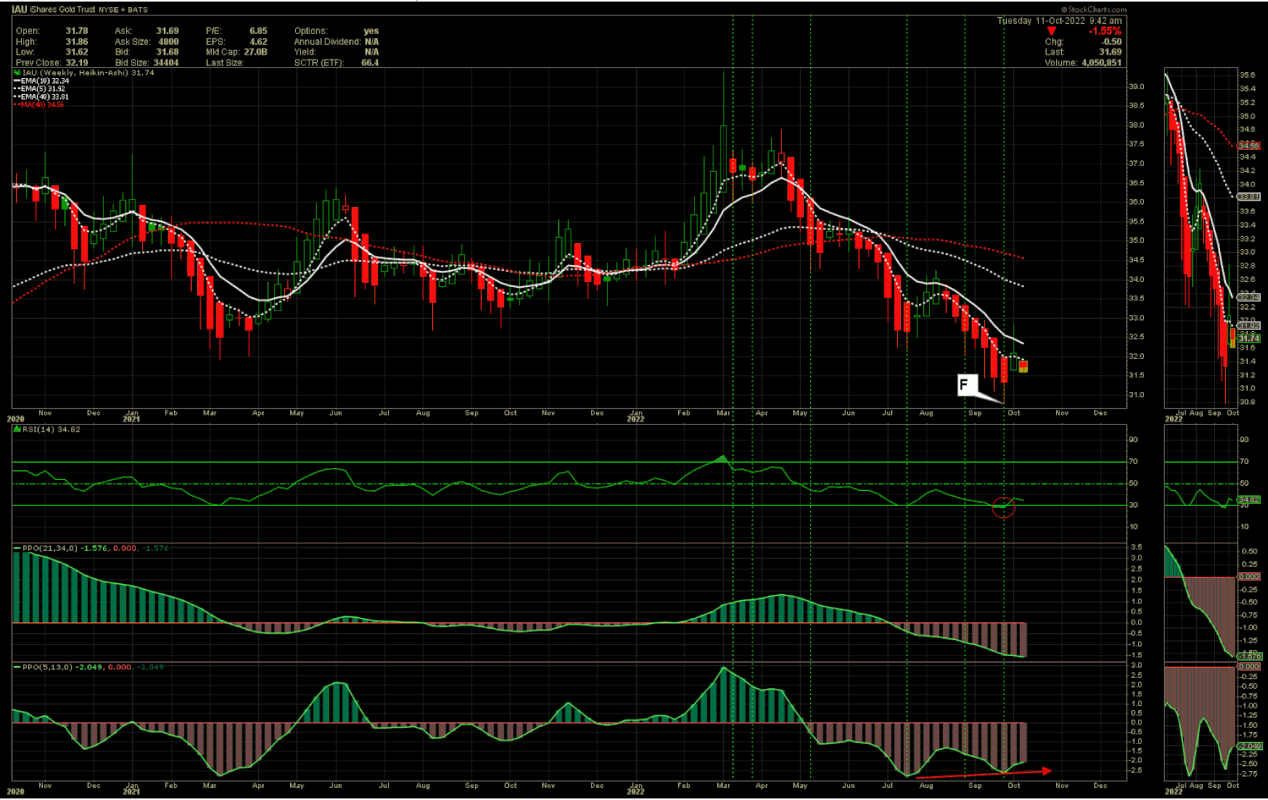
Task: Click the High value 31.86
Action: (x=77, y=42)
